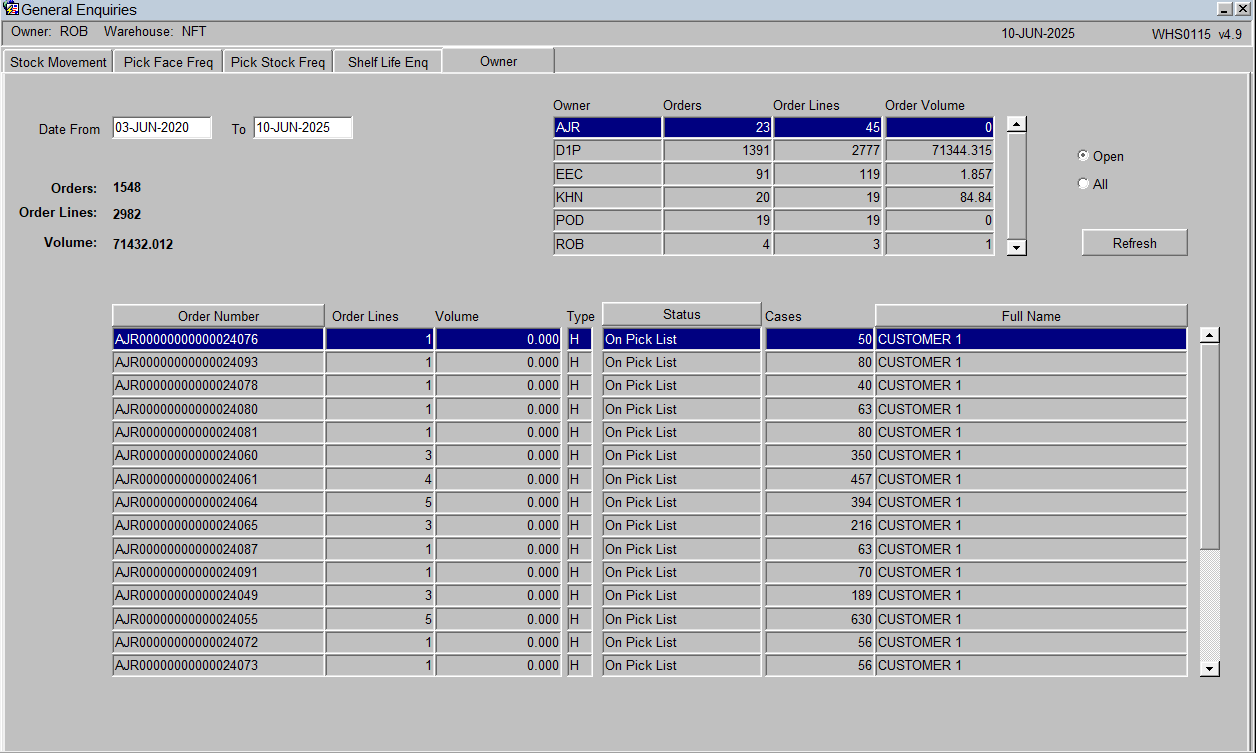Select the Open radio button
The width and height of the screenshot is (1258, 753).
[1083, 156]
